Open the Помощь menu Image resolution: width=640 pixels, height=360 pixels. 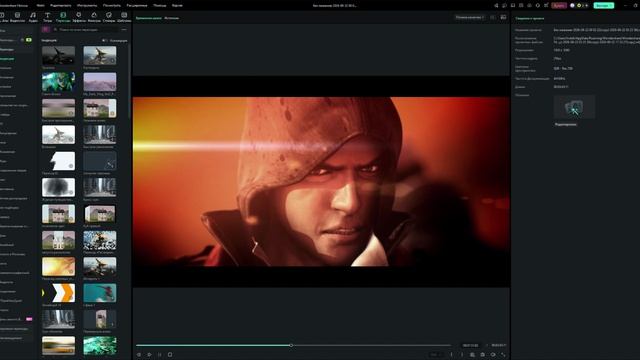(160, 6)
